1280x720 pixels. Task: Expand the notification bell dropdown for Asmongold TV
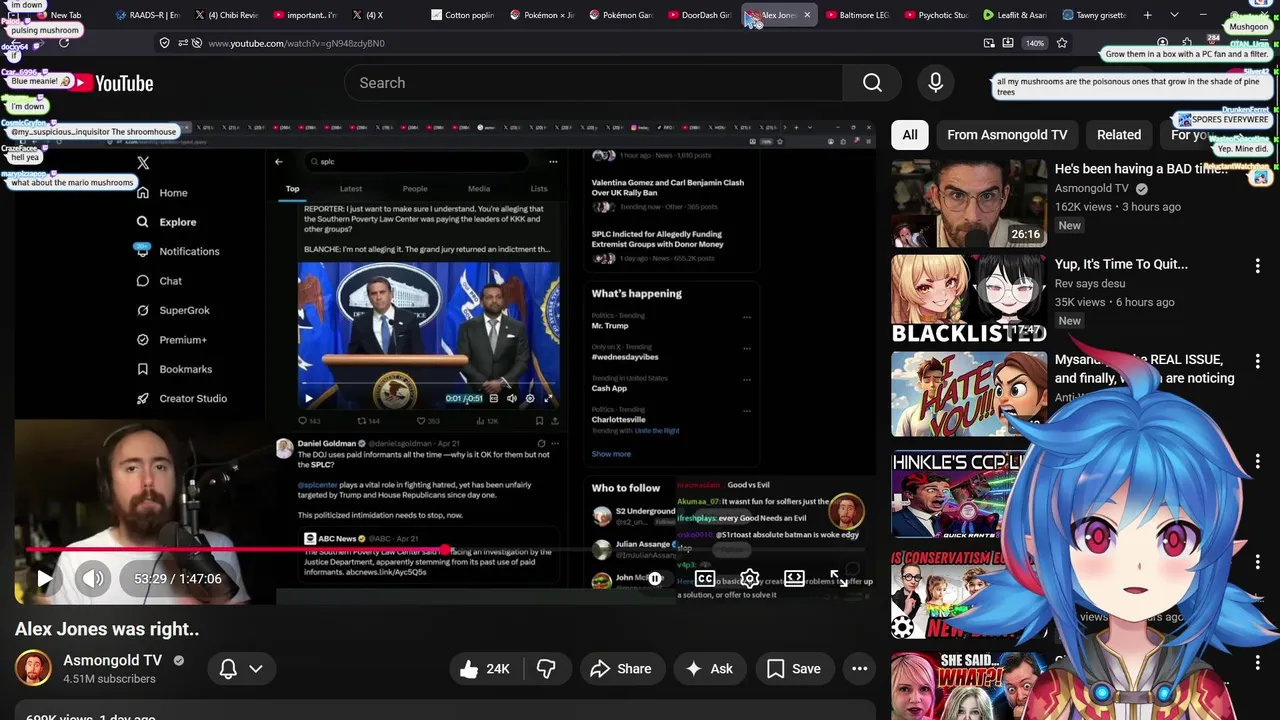241,669
